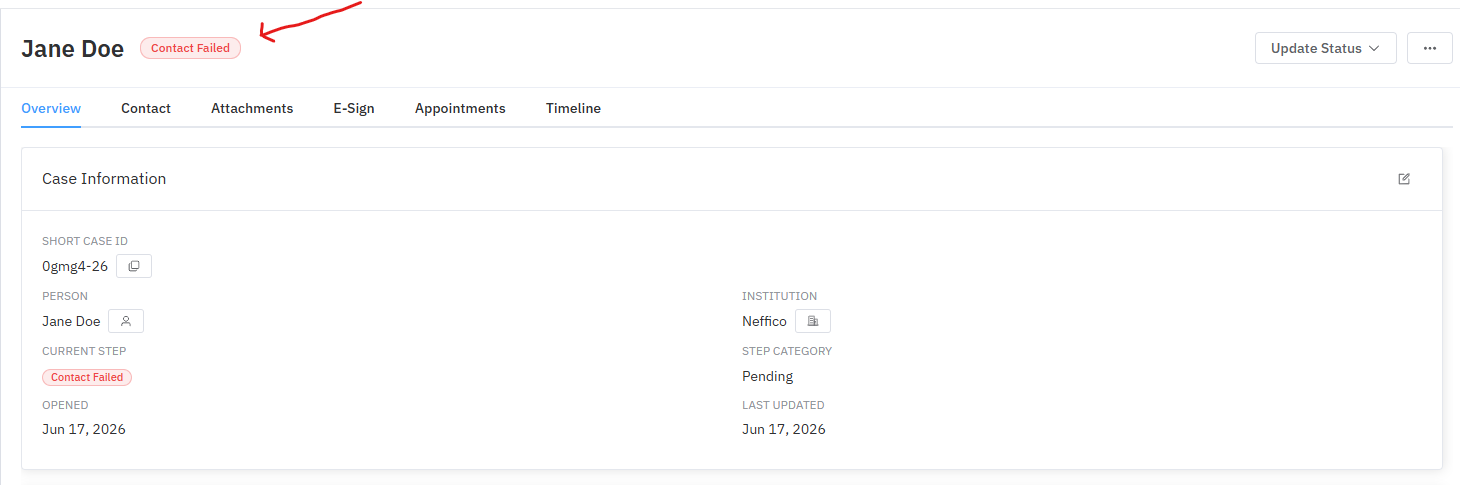Select the short case ID text 0gmg4-26
1460x485 pixels.
click(x=75, y=266)
